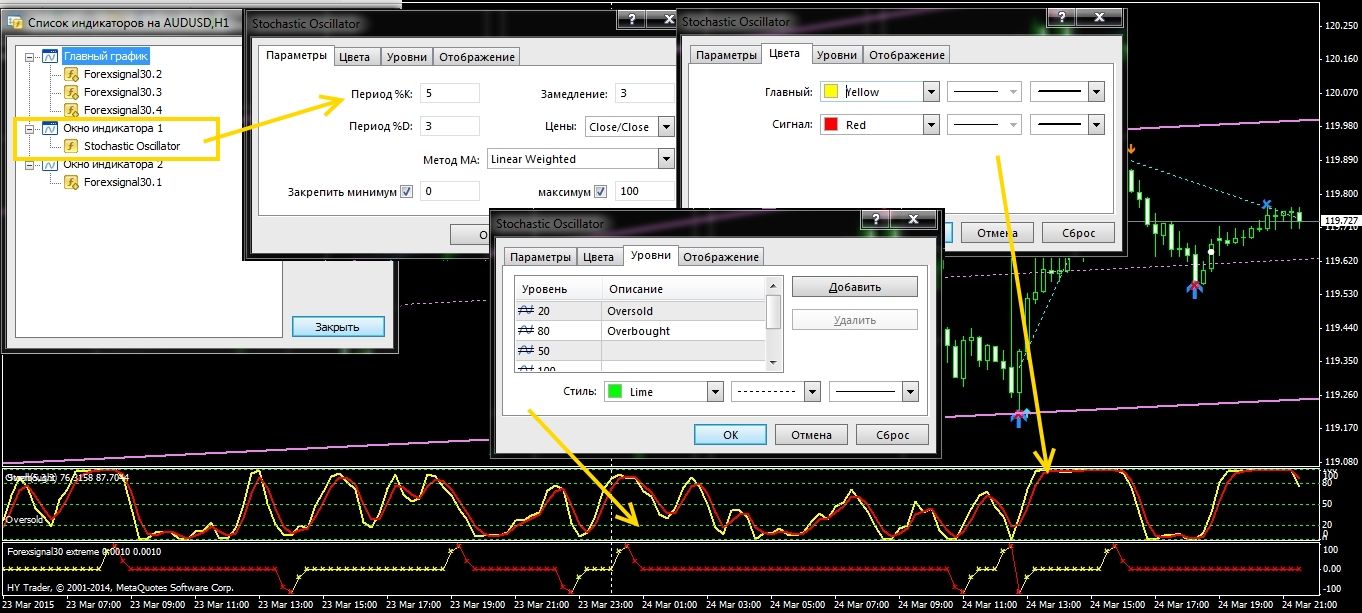Click the Добавить button to add a level
Viewport: 1362px width, 613px height.
(x=855, y=287)
